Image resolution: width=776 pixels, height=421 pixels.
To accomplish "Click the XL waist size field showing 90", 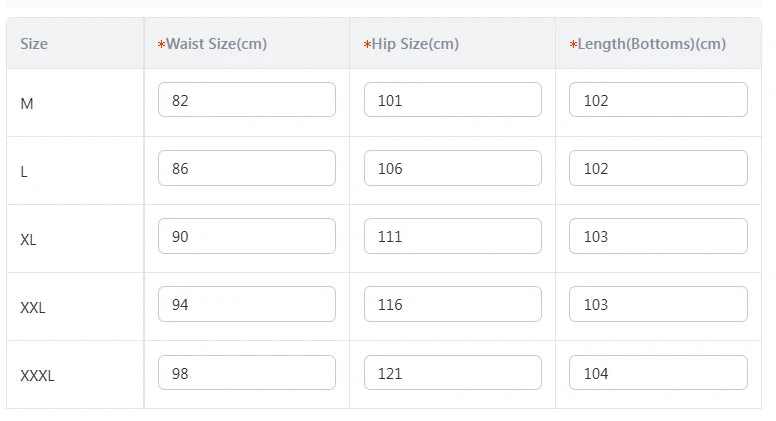I will click(246, 236).
